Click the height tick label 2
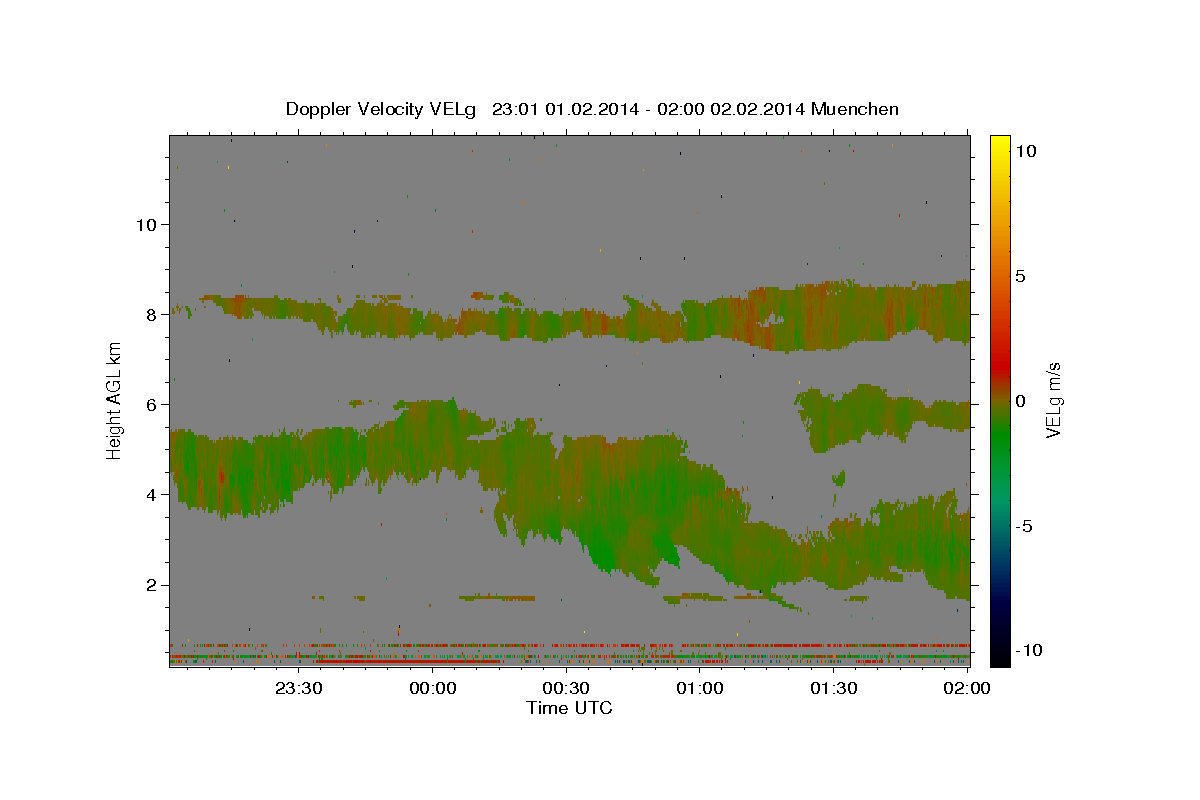 click(x=150, y=585)
